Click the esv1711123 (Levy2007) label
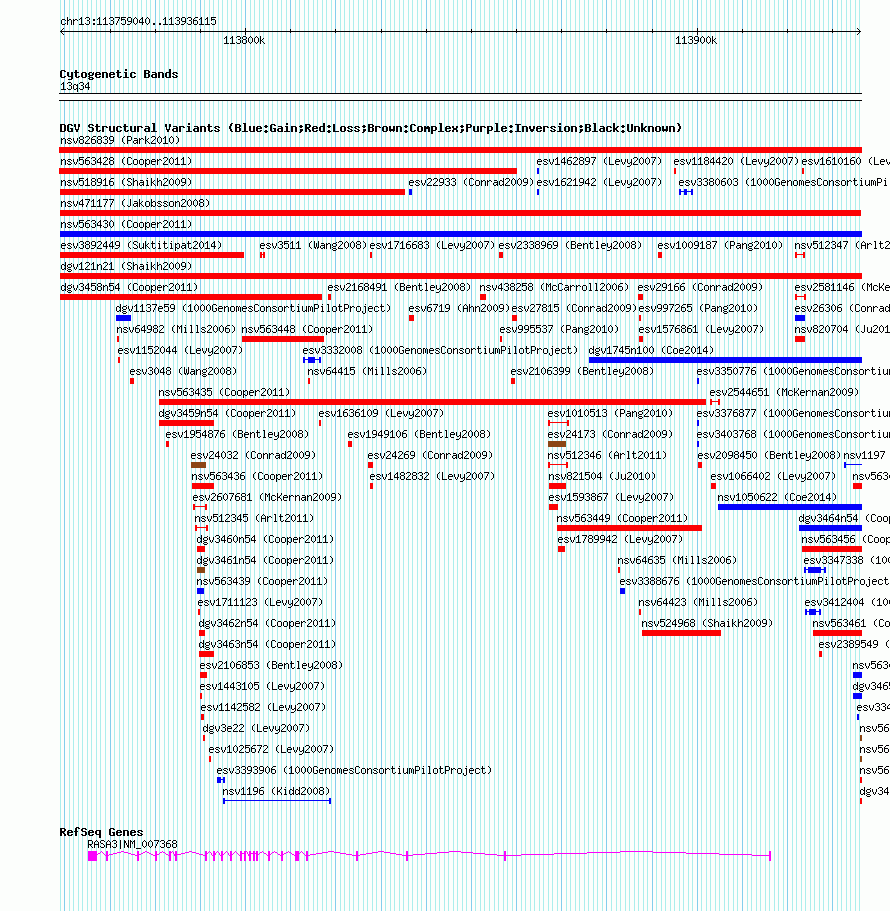Screen dimensions: 890x911 [x=260, y=602]
